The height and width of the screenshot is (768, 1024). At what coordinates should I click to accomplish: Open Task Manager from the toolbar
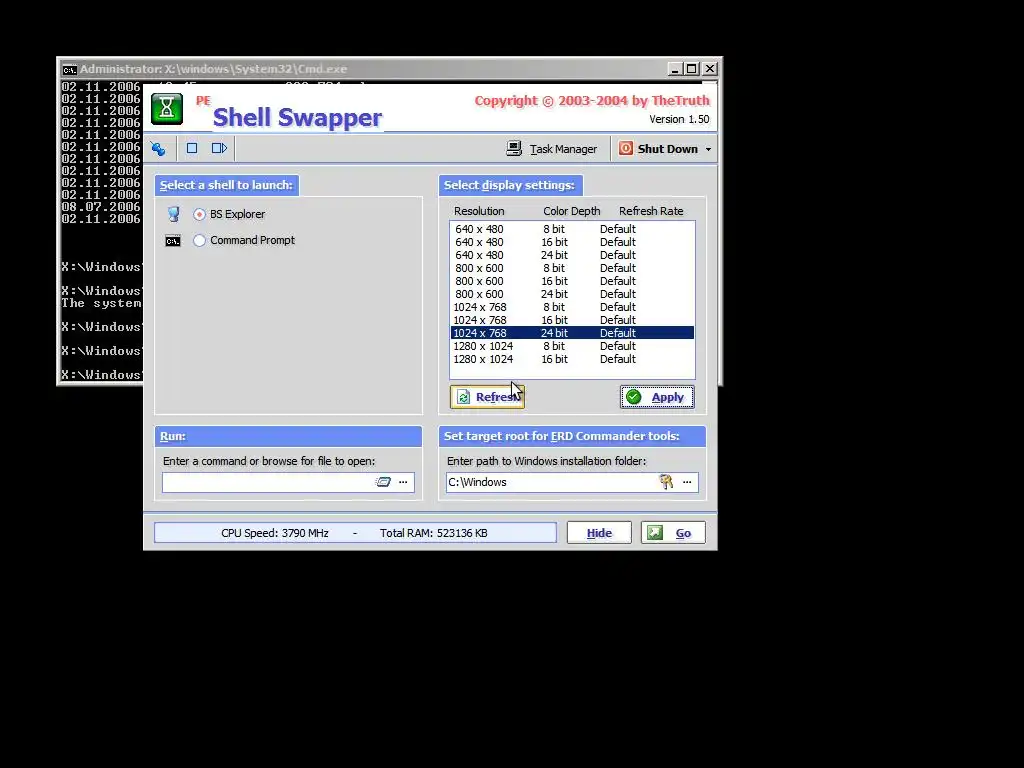[552, 149]
